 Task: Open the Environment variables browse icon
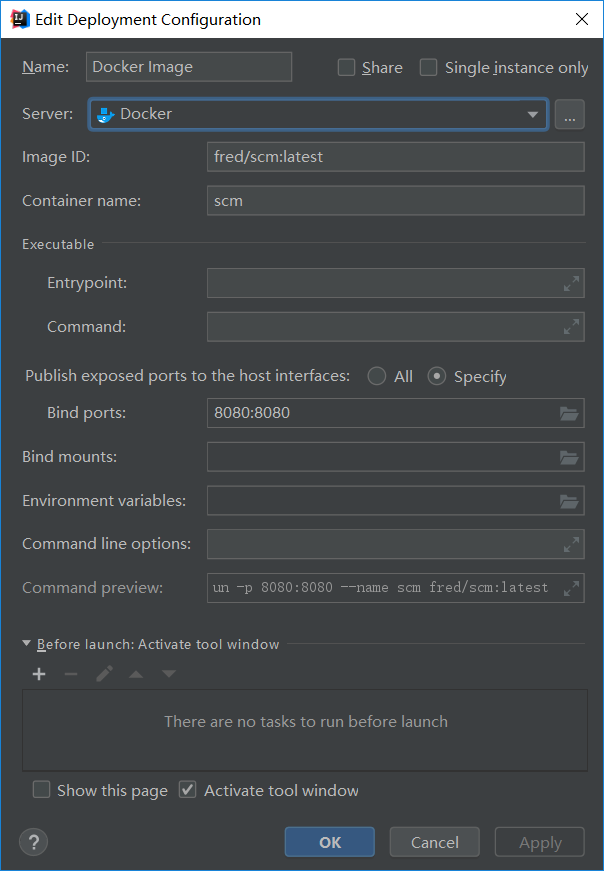pos(569,501)
